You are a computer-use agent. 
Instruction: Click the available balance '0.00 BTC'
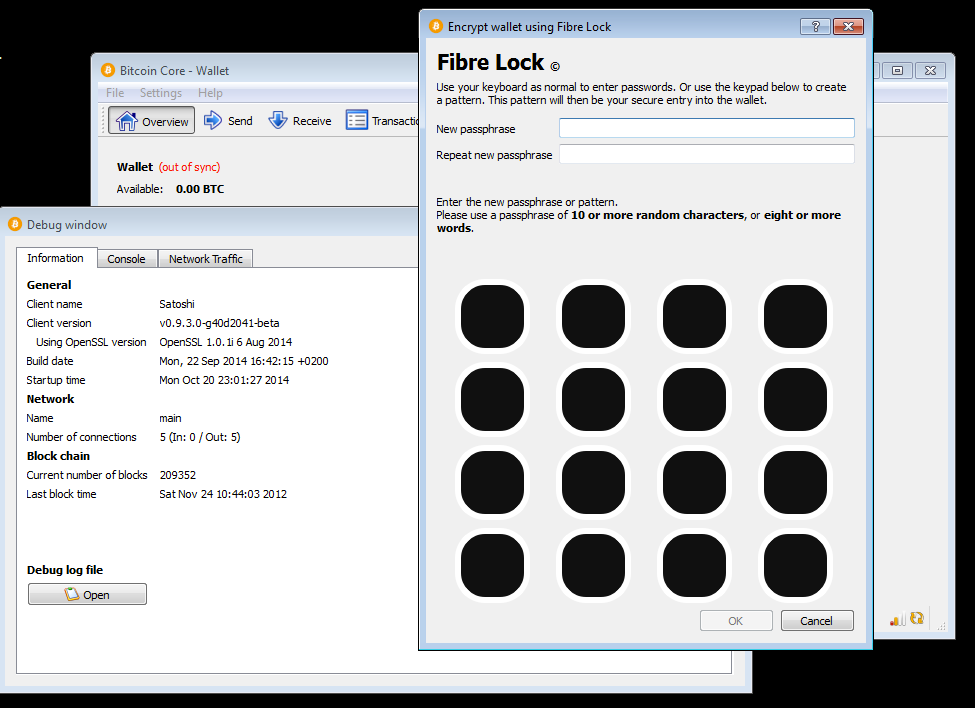[x=200, y=189]
